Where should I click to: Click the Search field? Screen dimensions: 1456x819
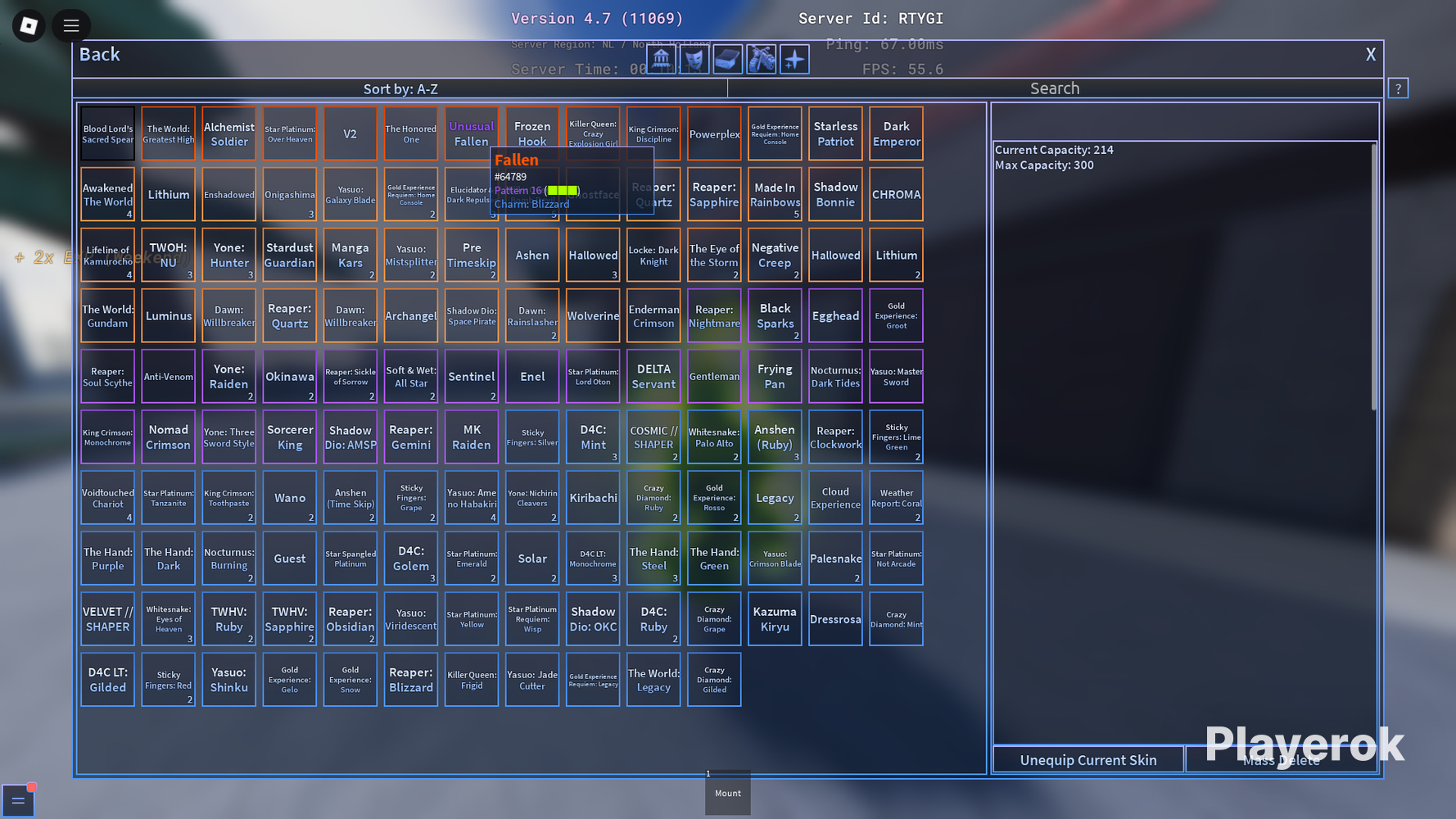(1055, 88)
